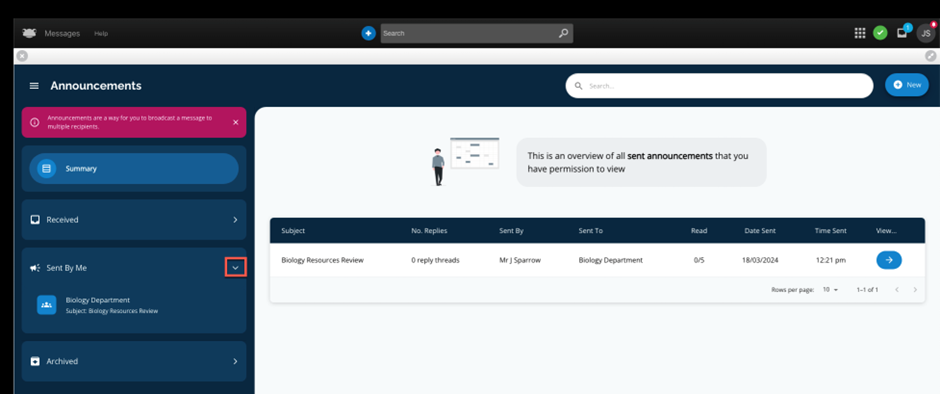The height and width of the screenshot is (394, 940).
Task: Click the green checkmark status icon
Action: tap(880, 34)
